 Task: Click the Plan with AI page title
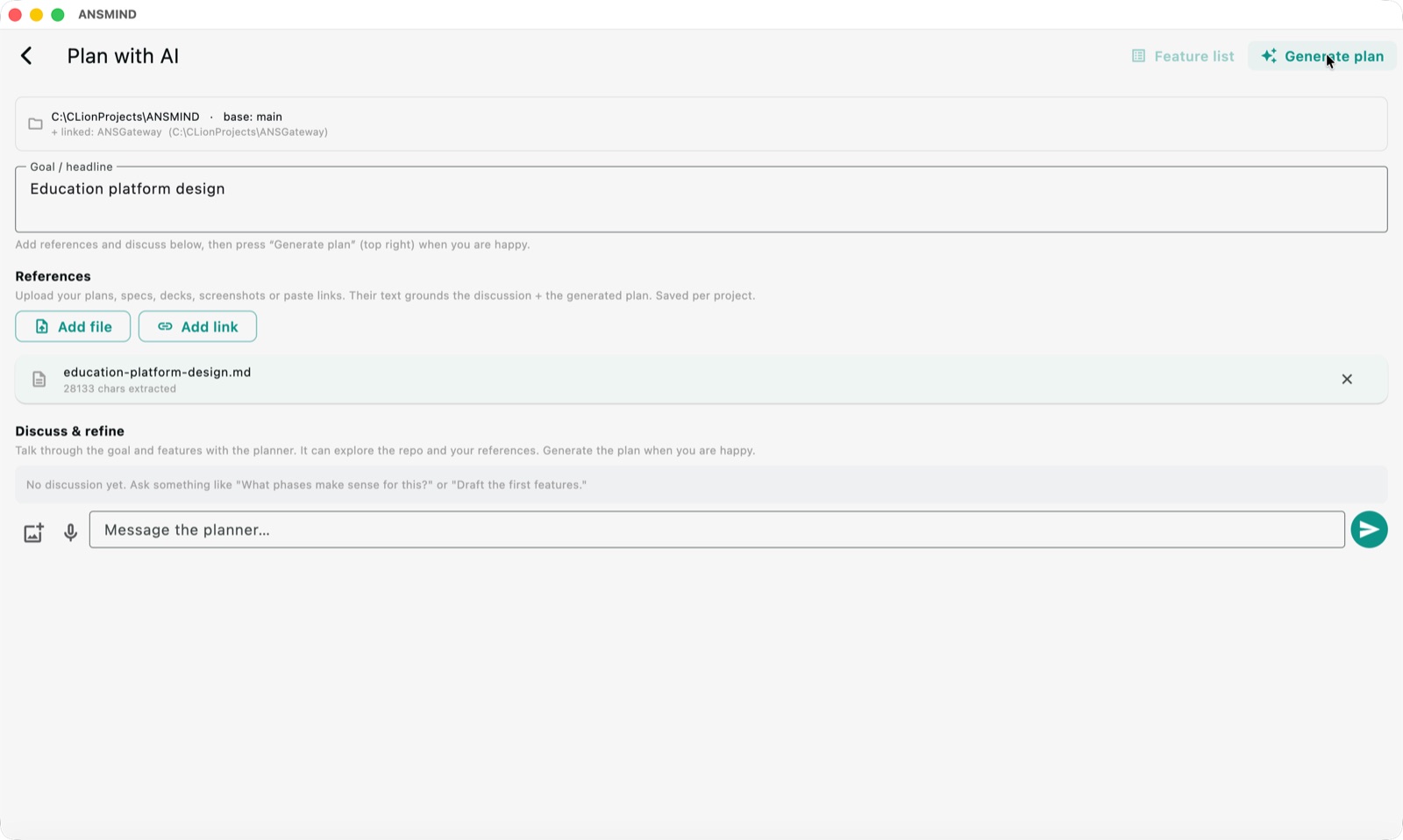pyautogui.click(x=123, y=56)
